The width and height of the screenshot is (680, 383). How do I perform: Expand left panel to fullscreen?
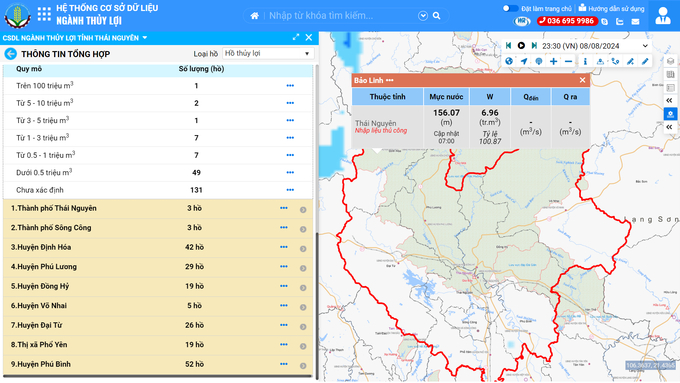pos(296,37)
